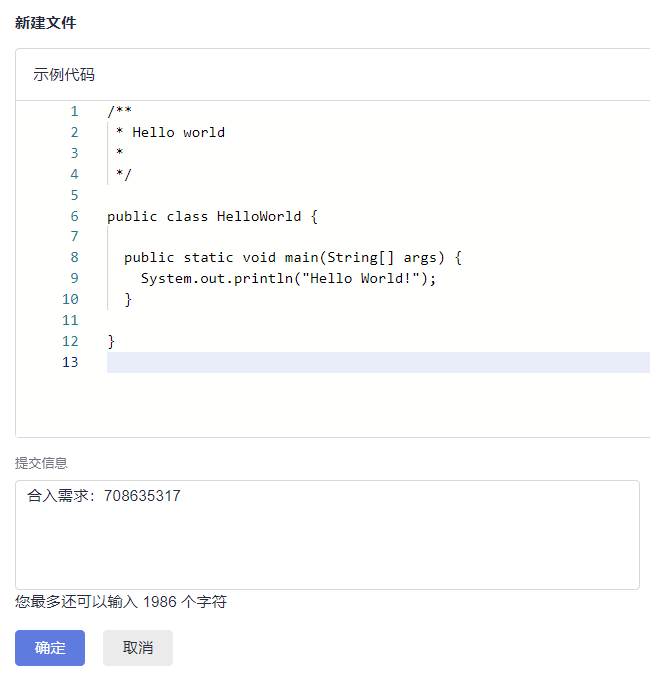Click line number 13 in gutter
The image size is (650, 677).
(x=70, y=362)
